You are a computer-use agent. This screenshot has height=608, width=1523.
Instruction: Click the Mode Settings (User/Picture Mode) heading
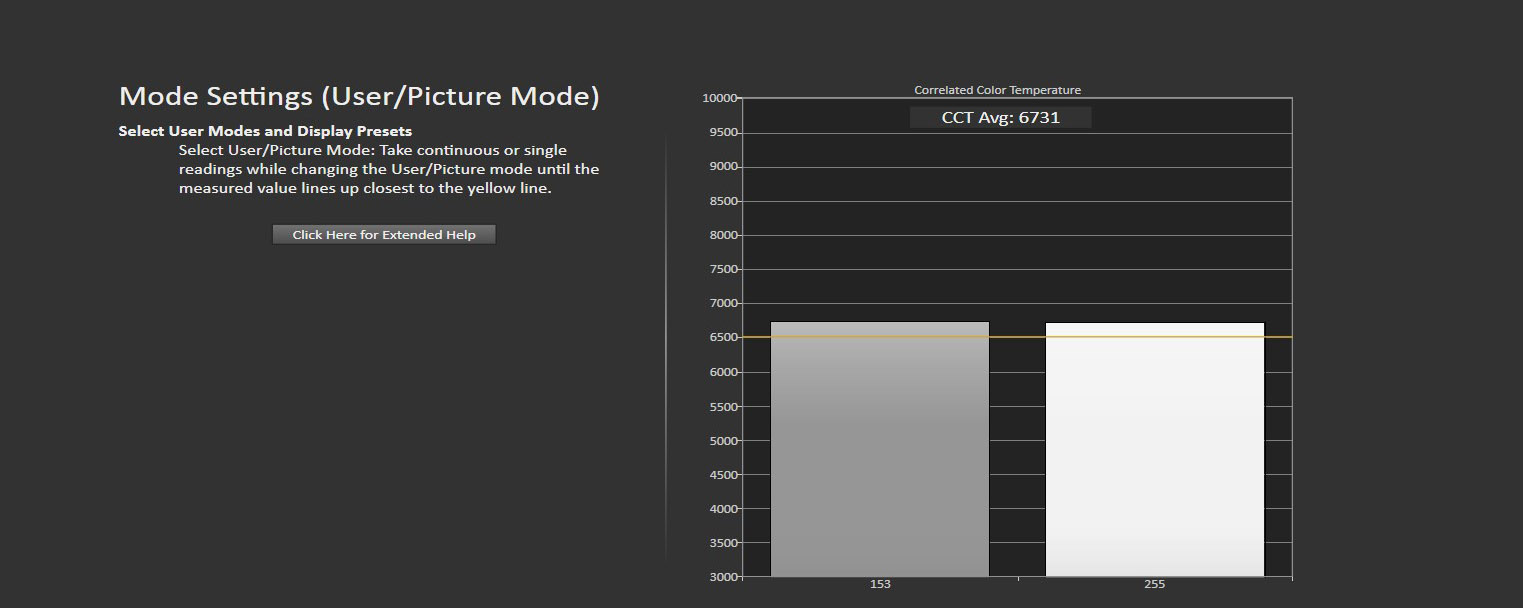click(359, 96)
